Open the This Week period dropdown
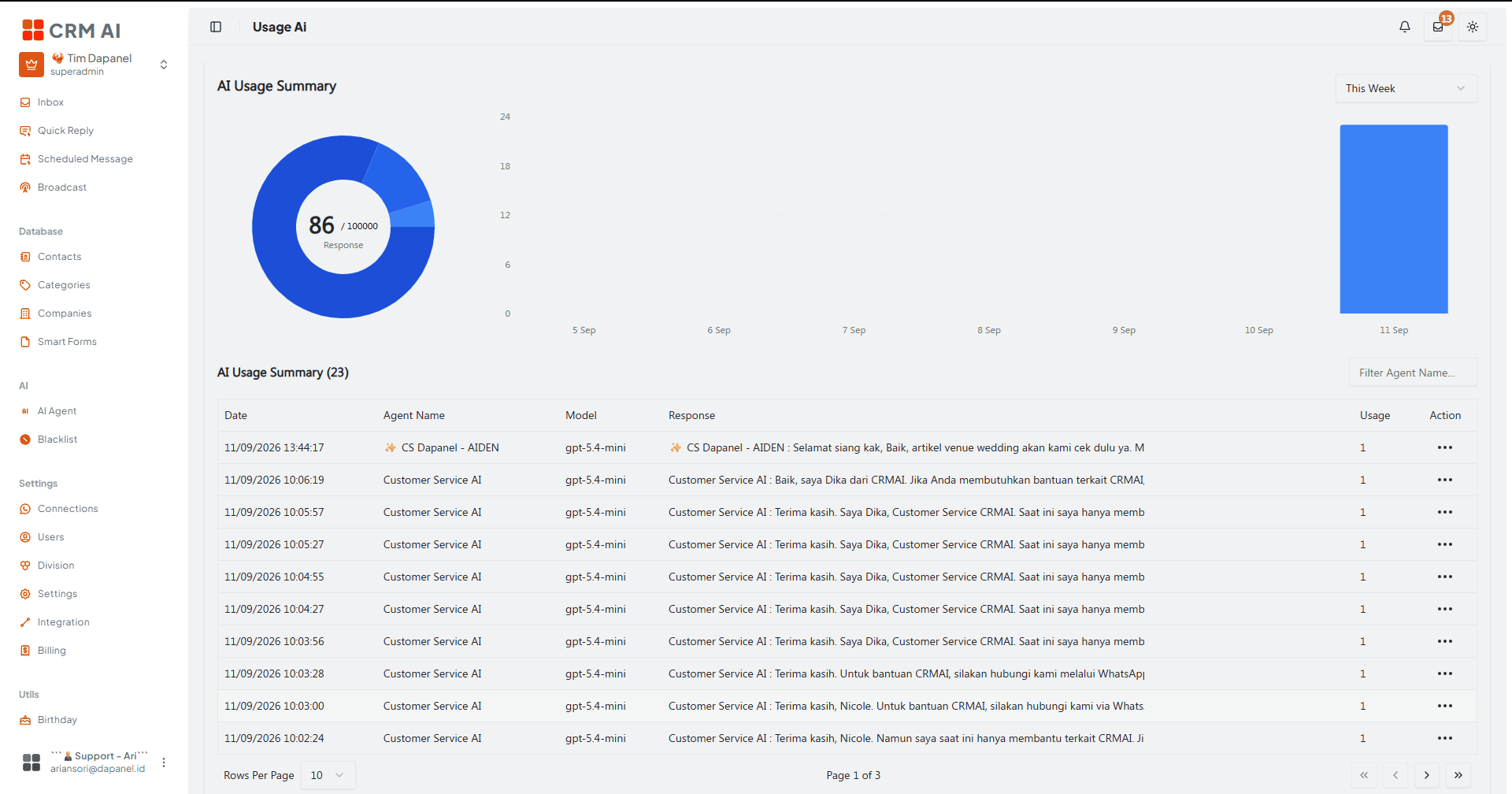 [1406, 88]
